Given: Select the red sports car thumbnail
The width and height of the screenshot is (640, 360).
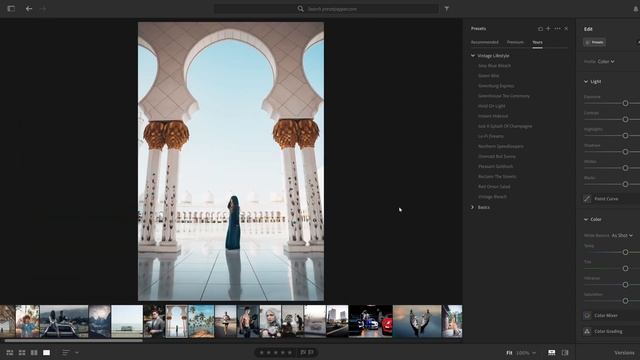Looking at the screenshot, I should coord(371,321).
